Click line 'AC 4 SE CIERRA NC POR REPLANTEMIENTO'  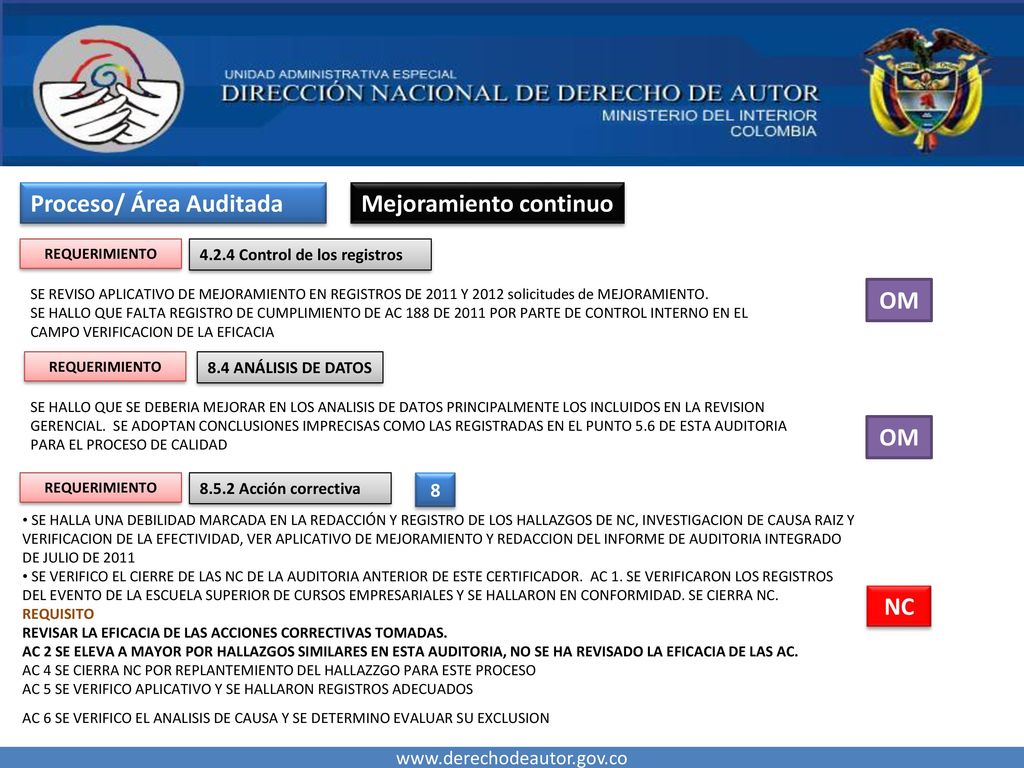click(x=279, y=671)
